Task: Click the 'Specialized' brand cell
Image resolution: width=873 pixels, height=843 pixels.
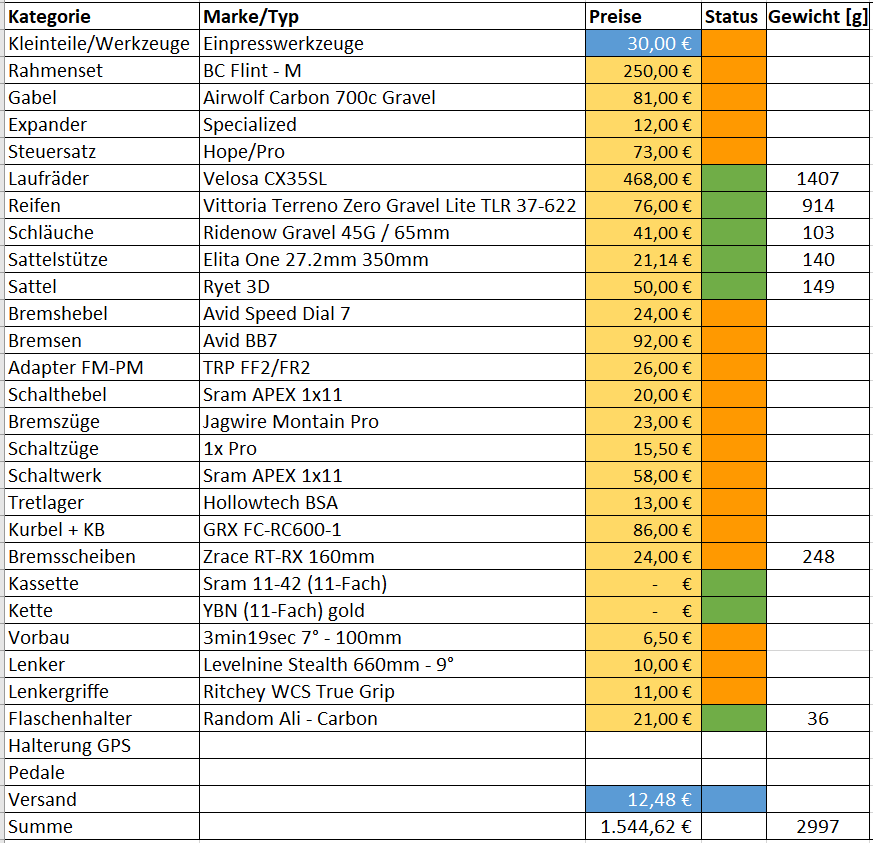Action: (x=392, y=124)
